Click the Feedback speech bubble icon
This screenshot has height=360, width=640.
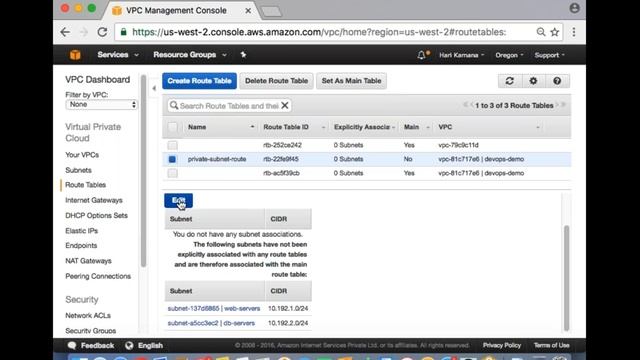tap(72, 345)
